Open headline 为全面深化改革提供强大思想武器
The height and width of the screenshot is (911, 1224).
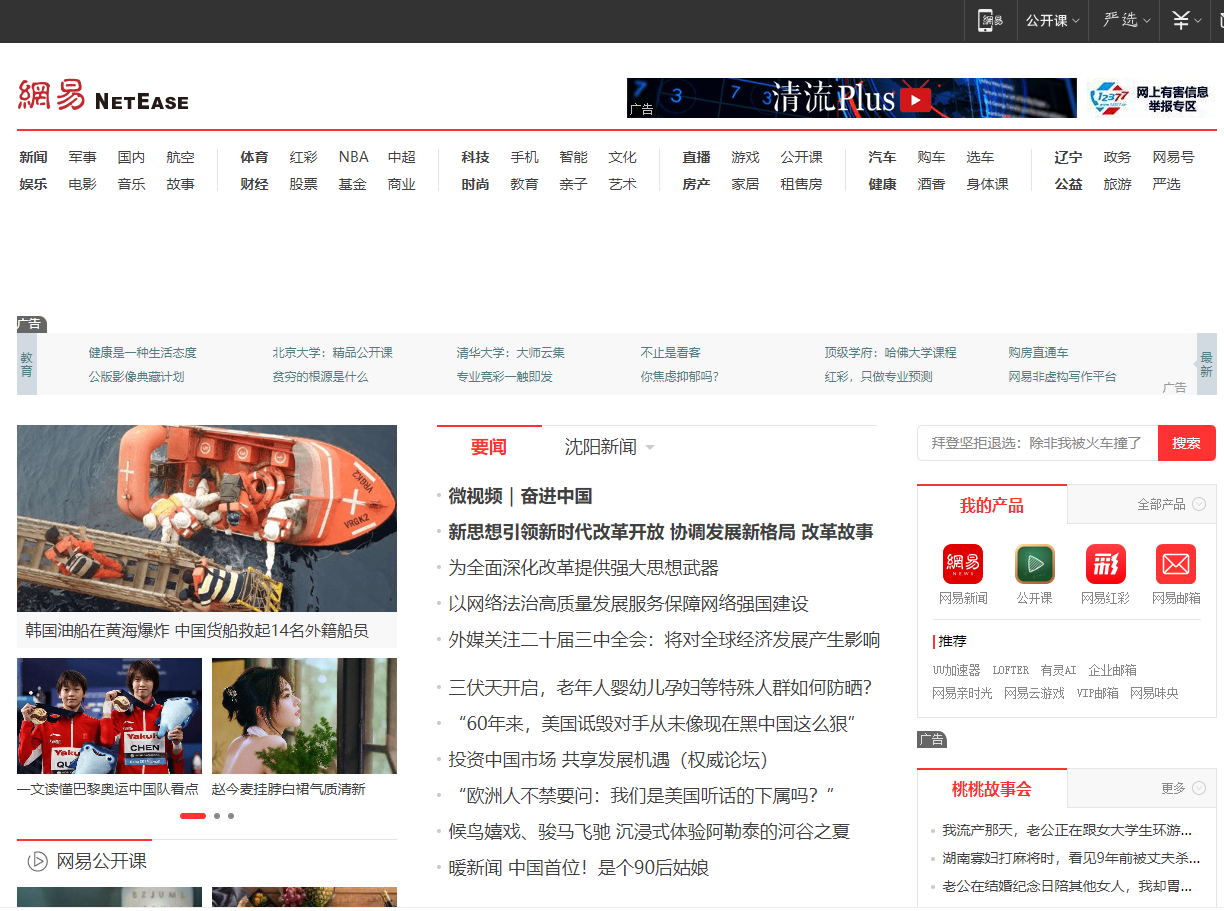coord(583,568)
